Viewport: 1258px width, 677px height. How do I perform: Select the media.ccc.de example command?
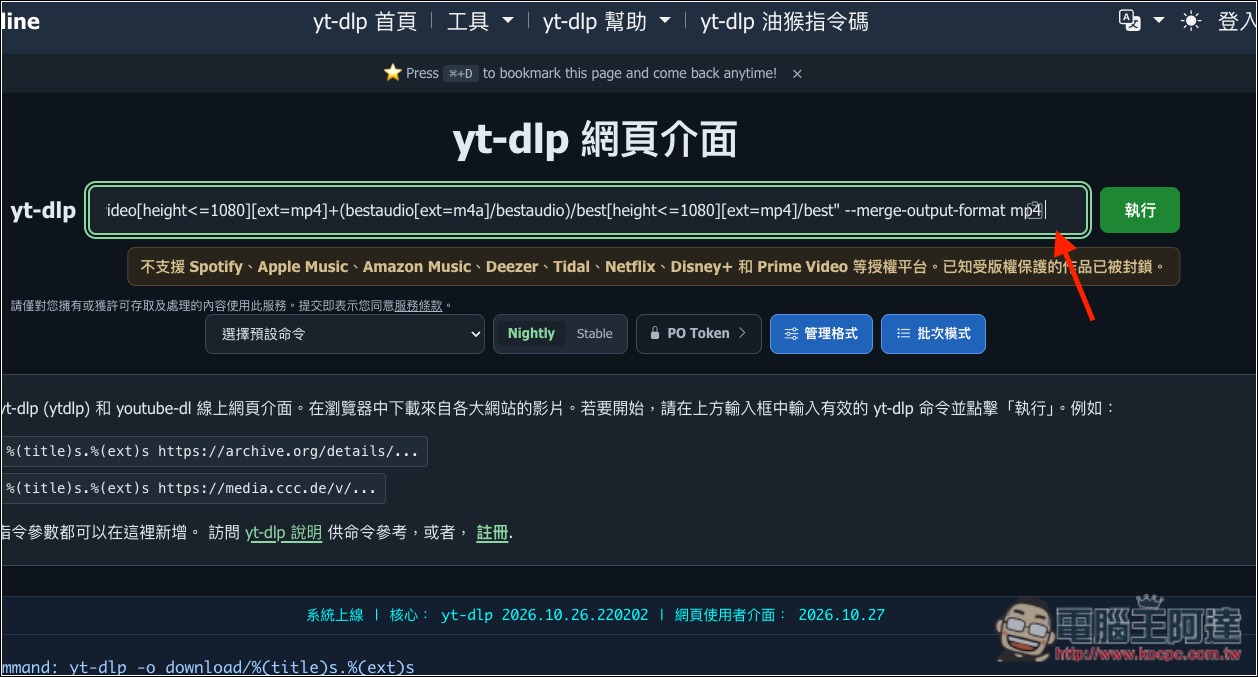192,488
